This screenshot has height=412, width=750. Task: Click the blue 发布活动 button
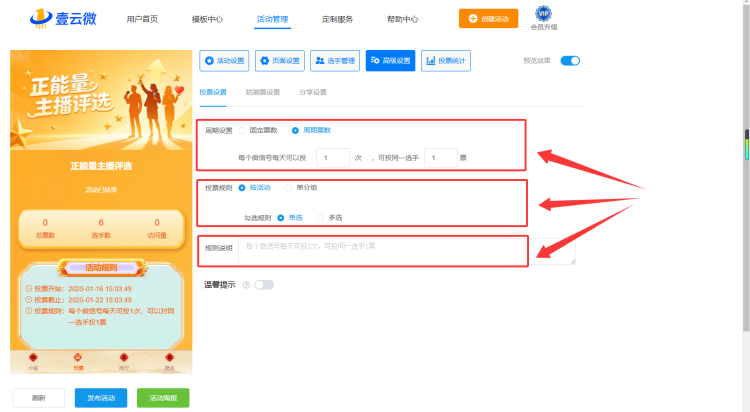(101, 398)
